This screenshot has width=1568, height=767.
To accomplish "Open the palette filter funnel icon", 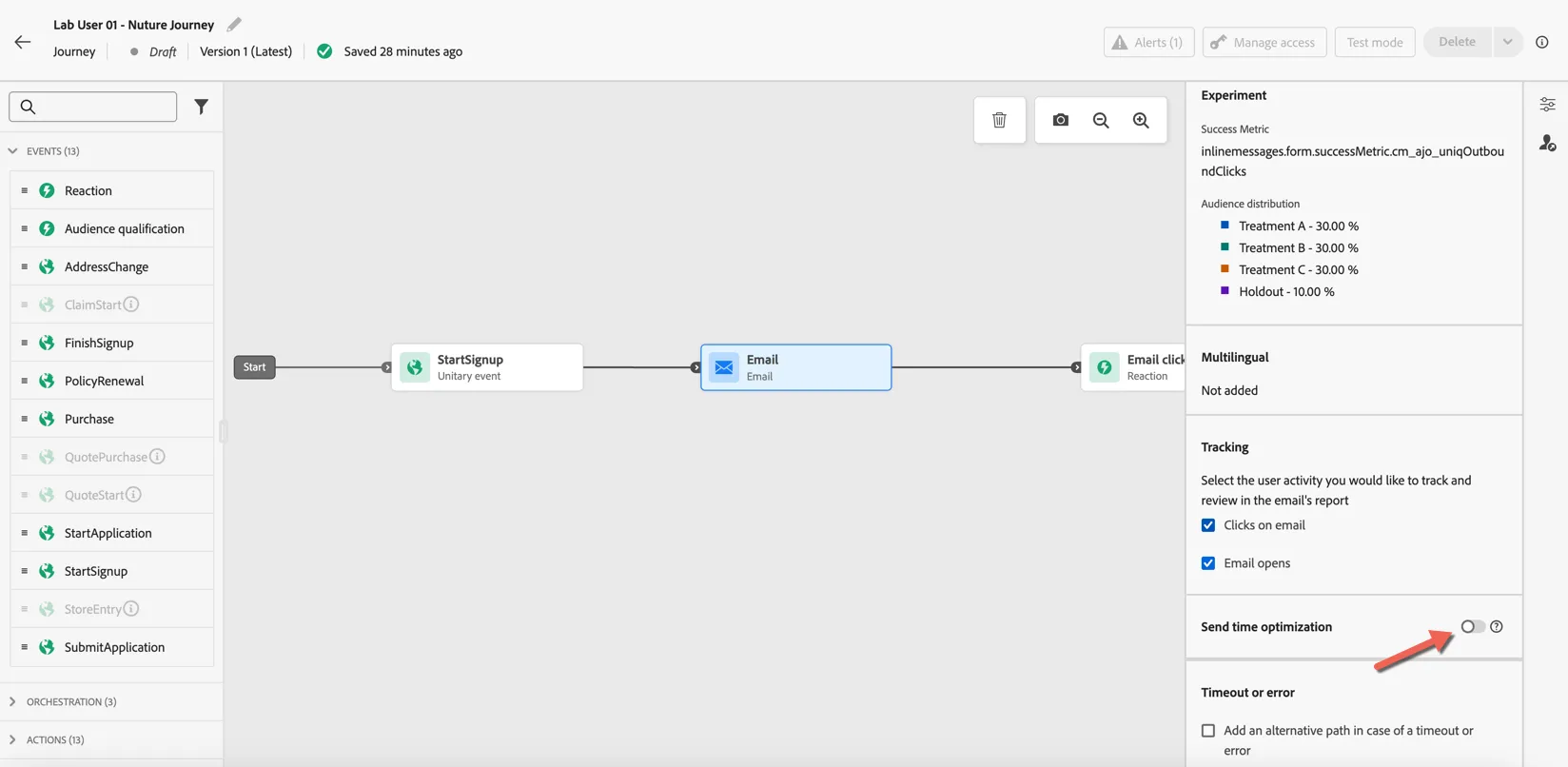I will tap(201, 107).
